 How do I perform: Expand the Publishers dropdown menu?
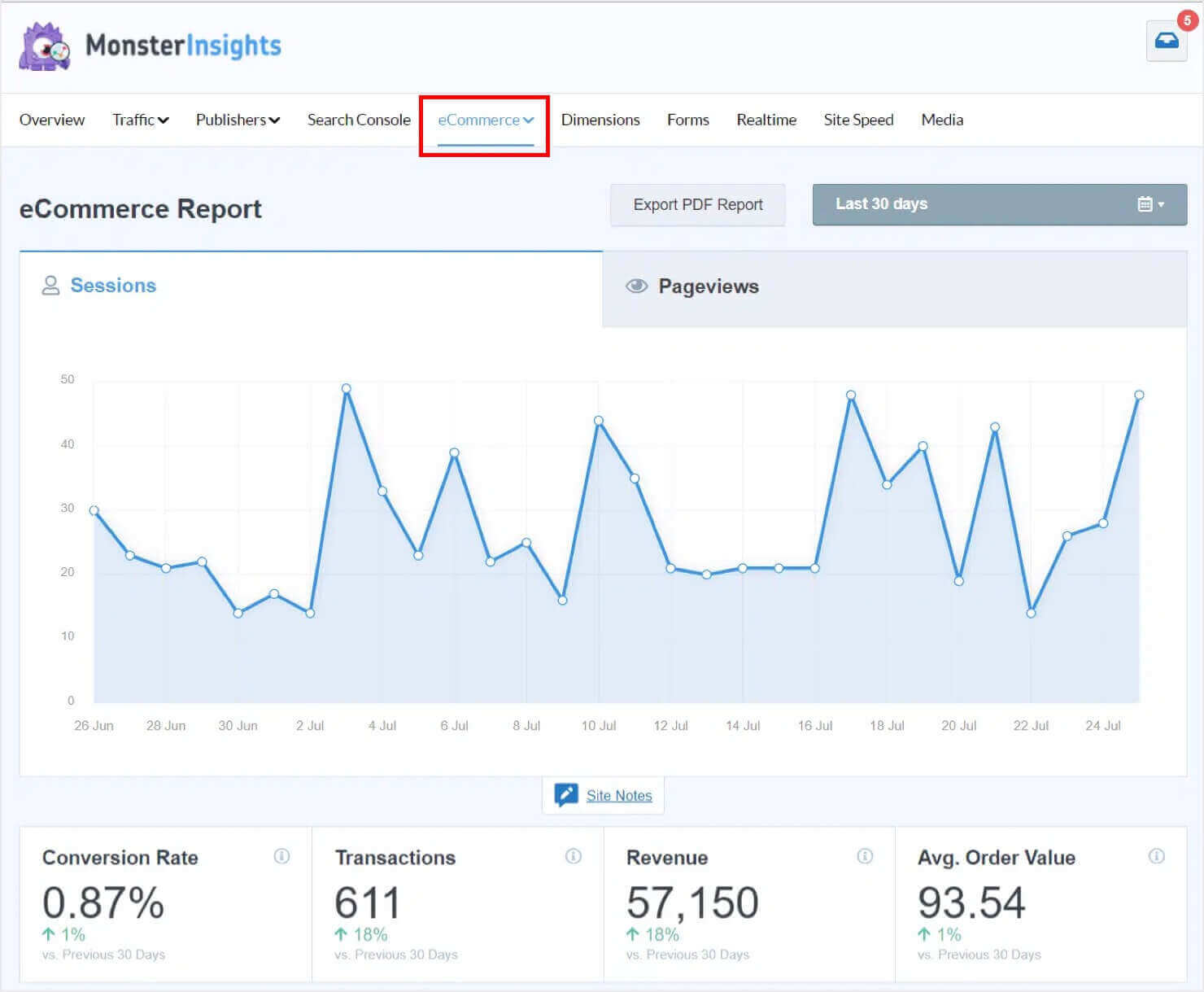pos(237,120)
